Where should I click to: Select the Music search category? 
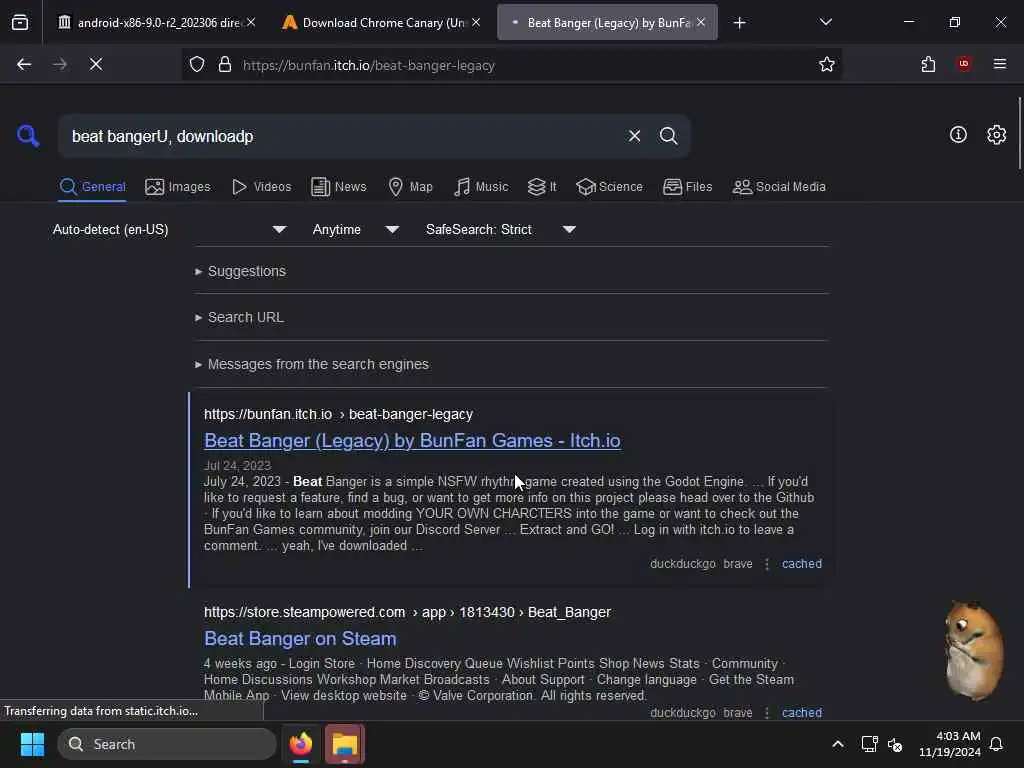click(481, 187)
